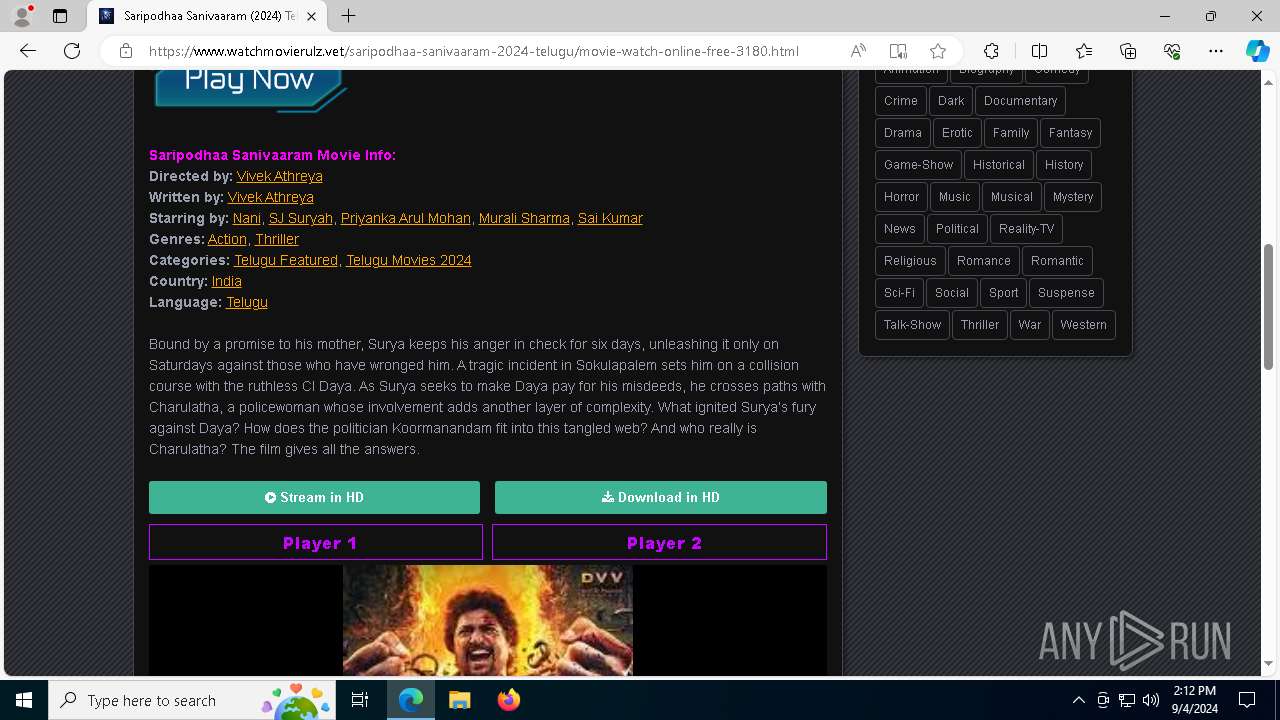Screen dimensions: 1280x720
Task: Open Nani actor link
Action: (246, 218)
